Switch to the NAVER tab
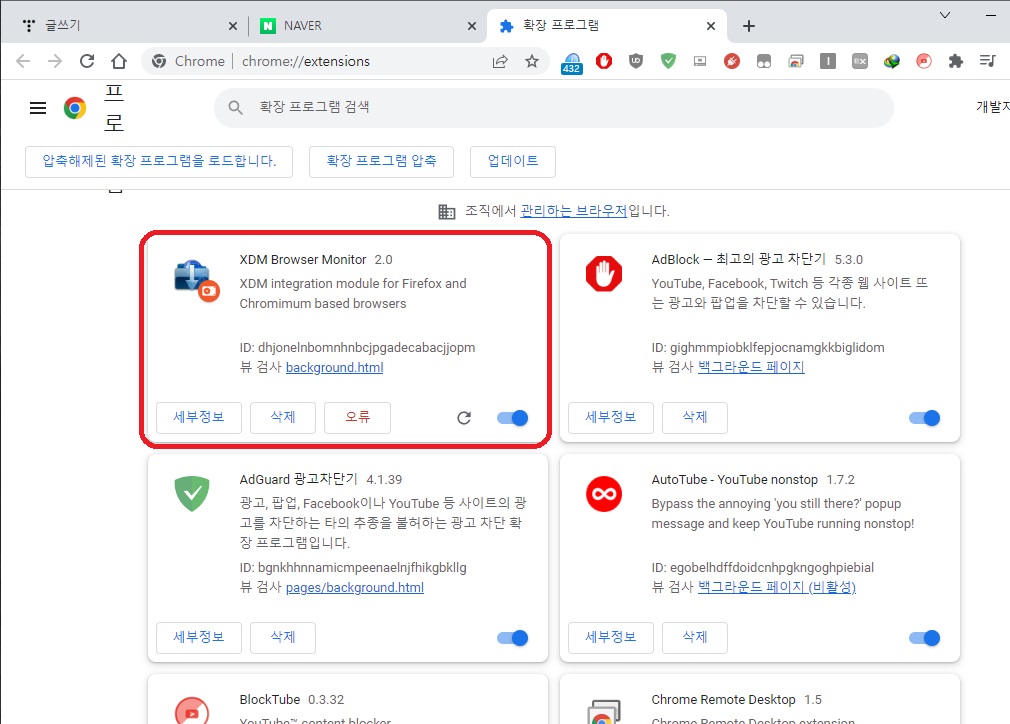 pos(365,26)
